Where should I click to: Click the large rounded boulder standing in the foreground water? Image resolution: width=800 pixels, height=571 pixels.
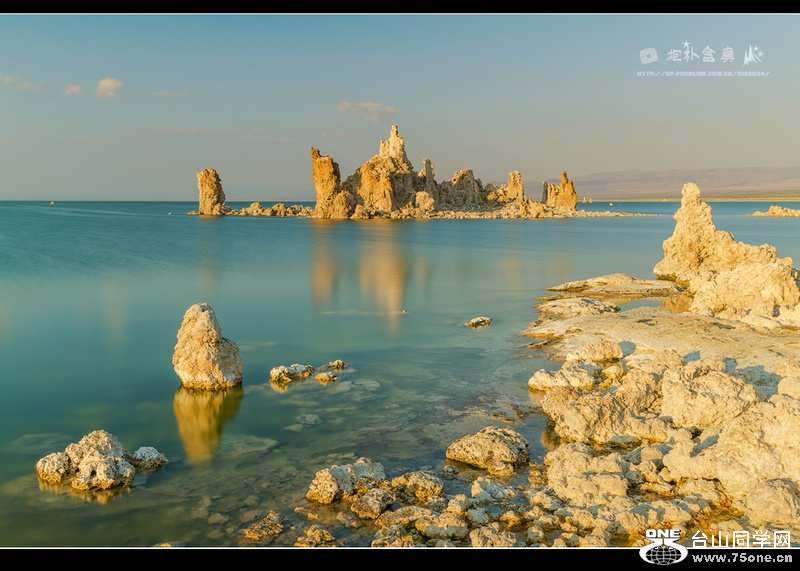click(206, 349)
